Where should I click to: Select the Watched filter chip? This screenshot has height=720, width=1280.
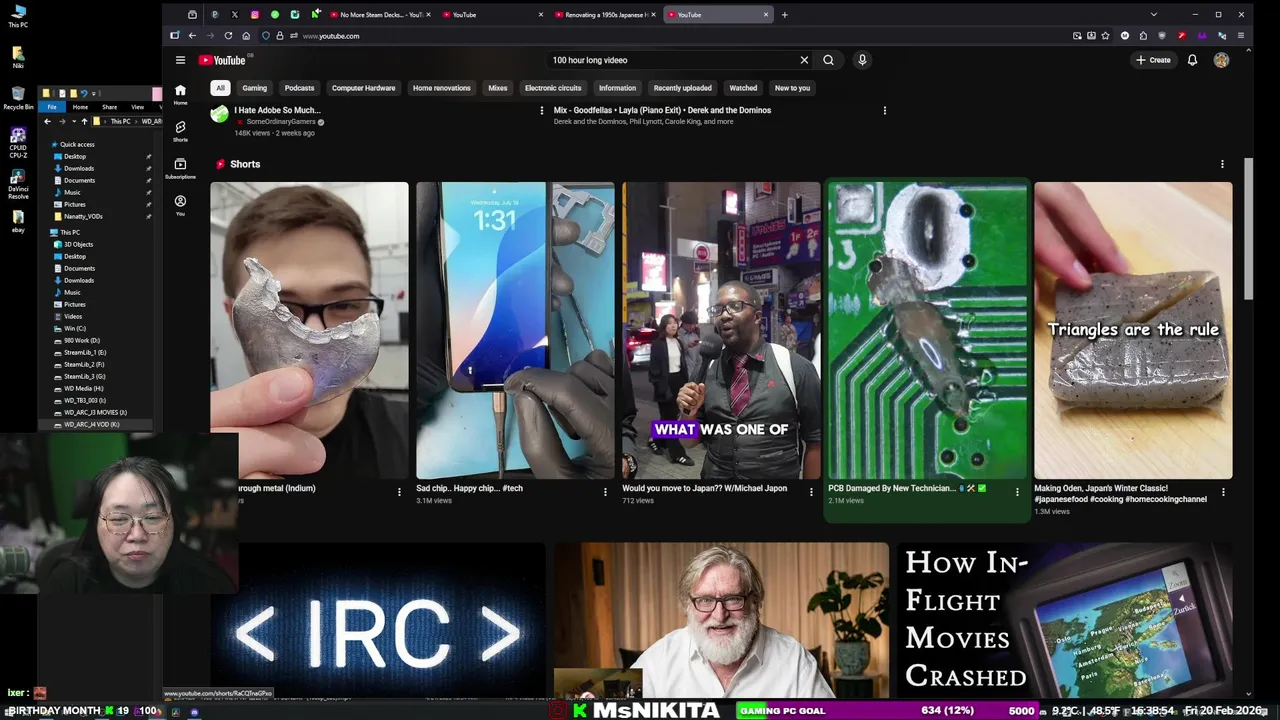(x=743, y=88)
